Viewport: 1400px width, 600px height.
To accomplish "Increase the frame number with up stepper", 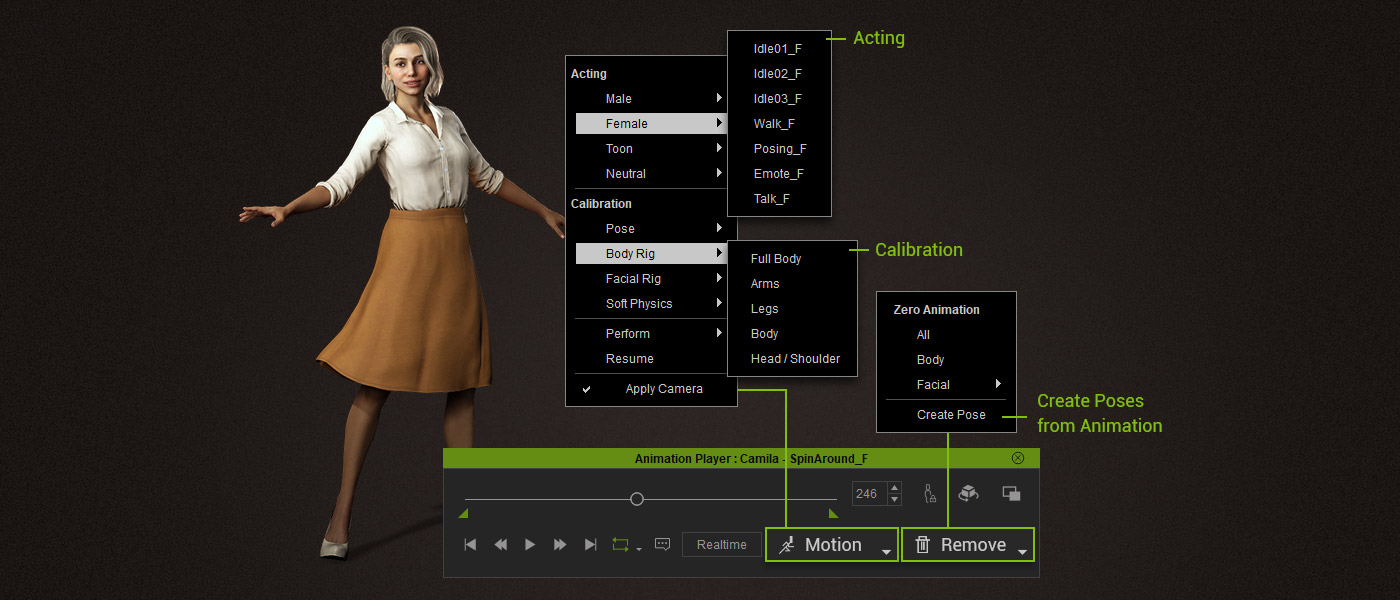I will 894,488.
